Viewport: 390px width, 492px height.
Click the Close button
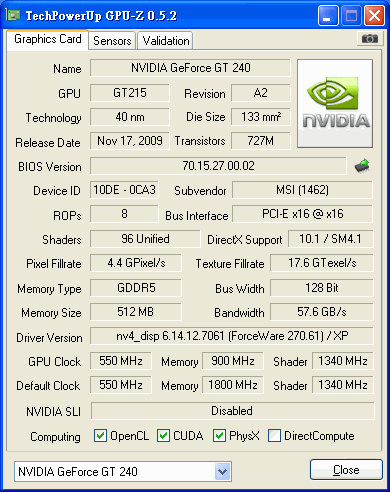click(346, 470)
